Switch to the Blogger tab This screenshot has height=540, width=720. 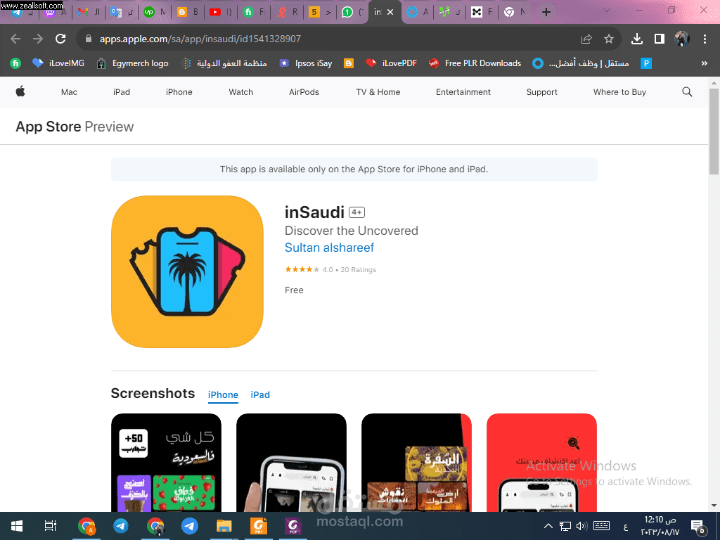[188, 12]
